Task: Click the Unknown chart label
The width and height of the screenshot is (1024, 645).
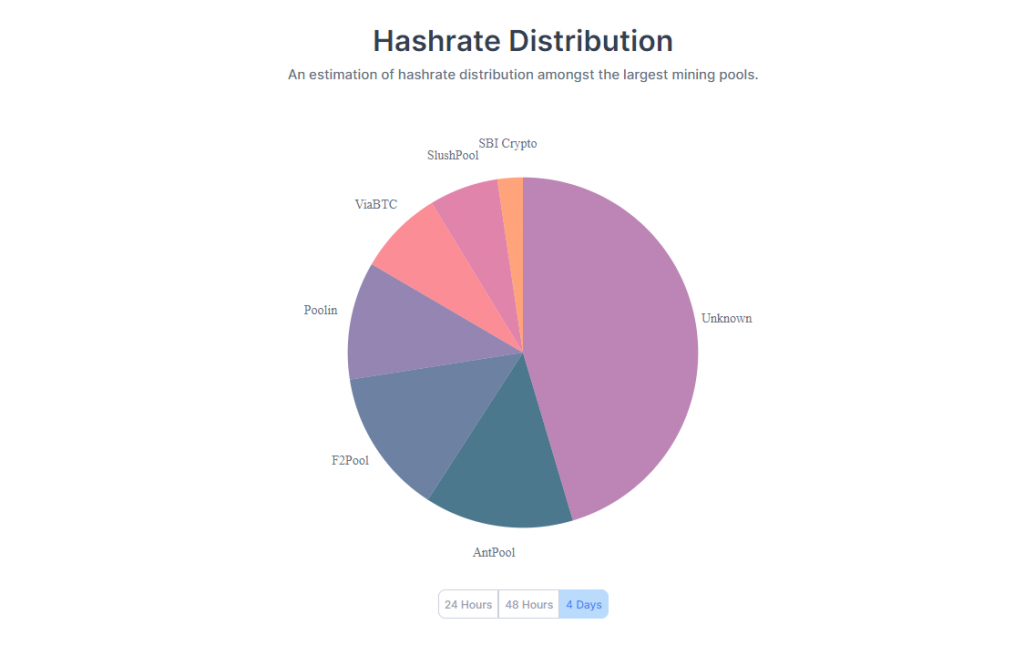Action: point(726,318)
